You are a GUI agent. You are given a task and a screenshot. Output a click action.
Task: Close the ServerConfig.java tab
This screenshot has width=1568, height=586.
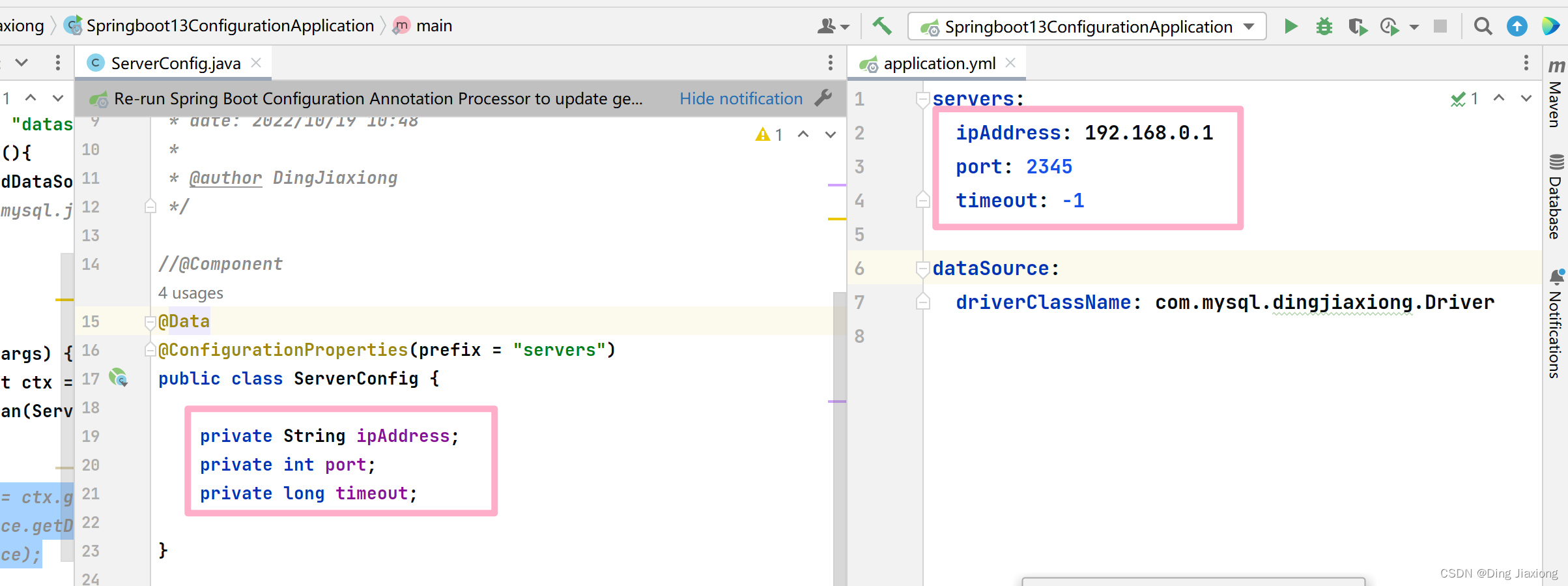pos(256,63)
